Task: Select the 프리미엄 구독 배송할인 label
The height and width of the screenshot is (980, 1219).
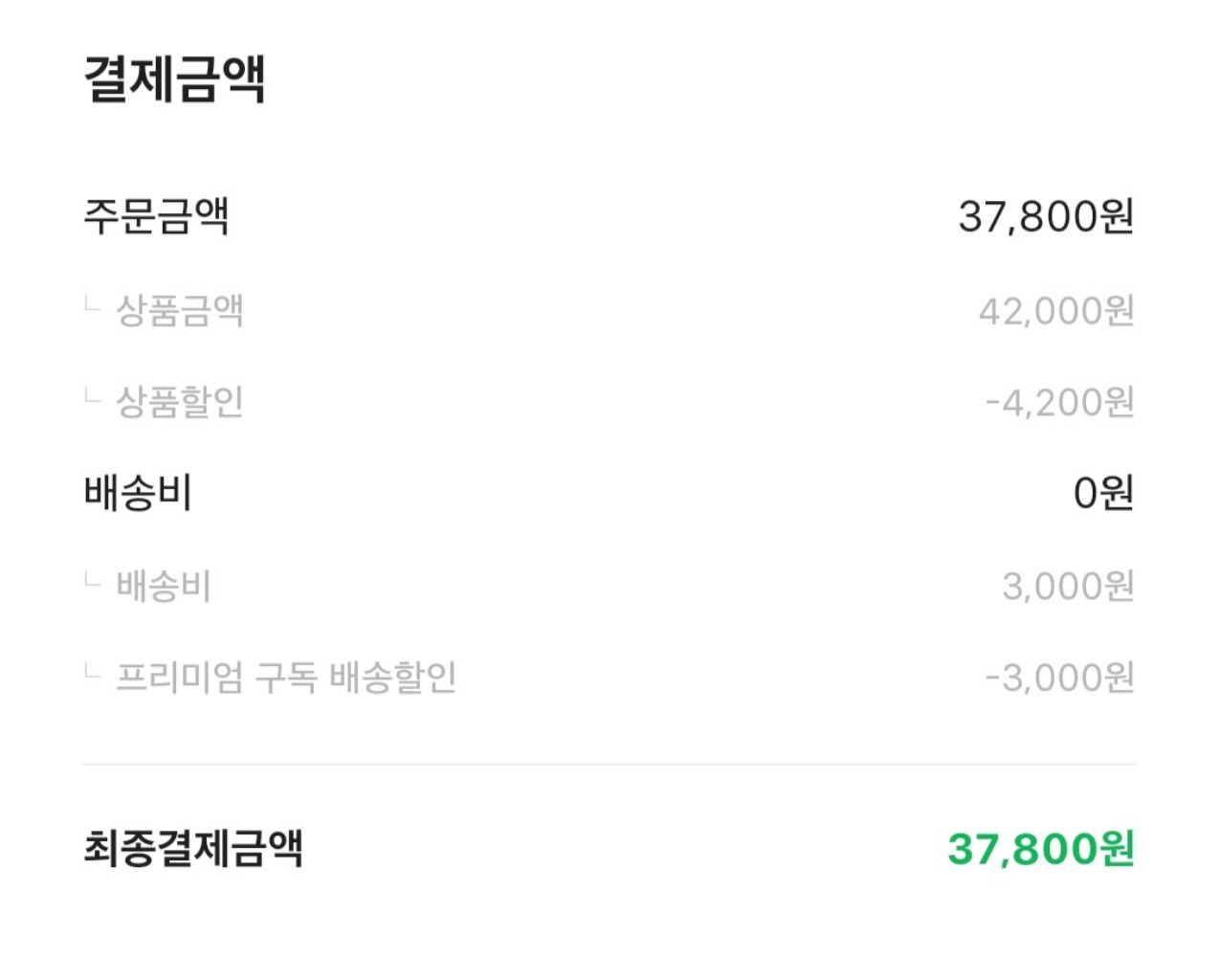Action: [286, 678]
